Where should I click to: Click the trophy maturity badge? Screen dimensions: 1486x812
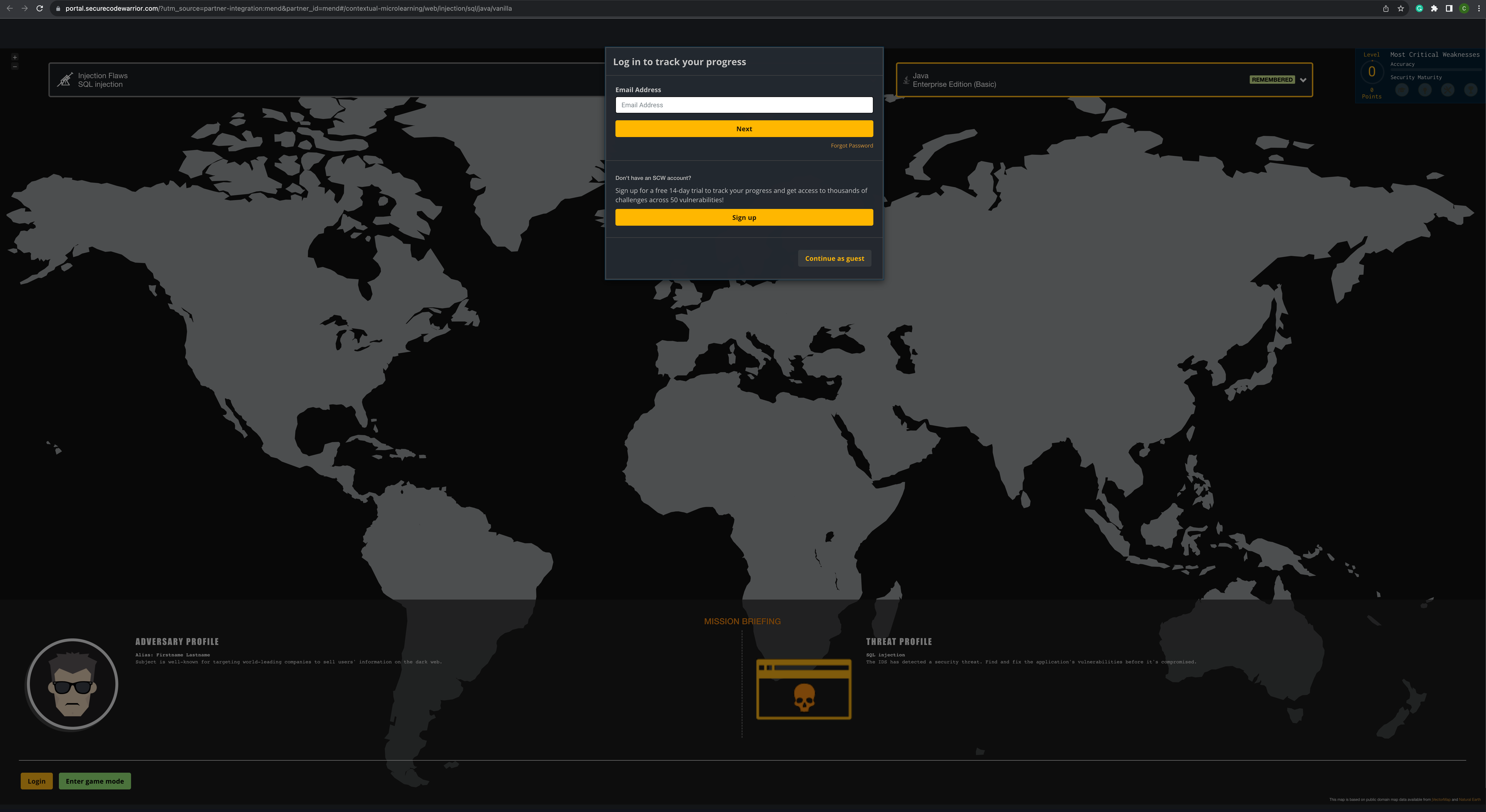click(1471, 90)
